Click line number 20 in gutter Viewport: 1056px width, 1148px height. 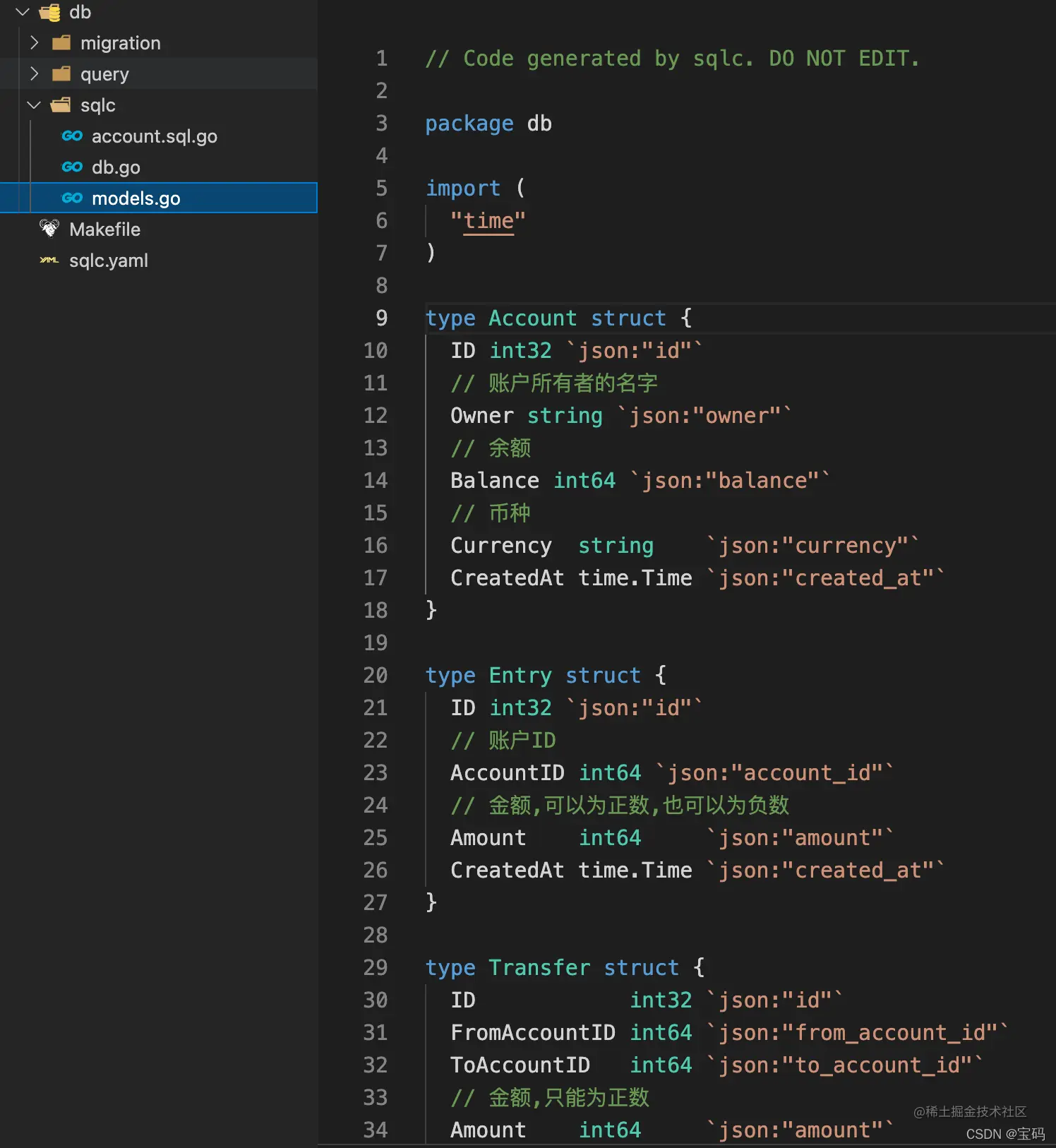click(x=376, y=676)
